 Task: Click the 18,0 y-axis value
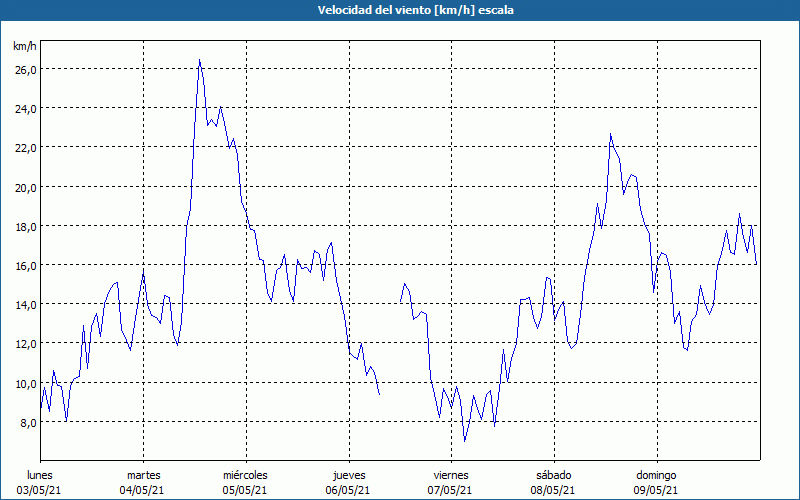[x=26, y=227]
